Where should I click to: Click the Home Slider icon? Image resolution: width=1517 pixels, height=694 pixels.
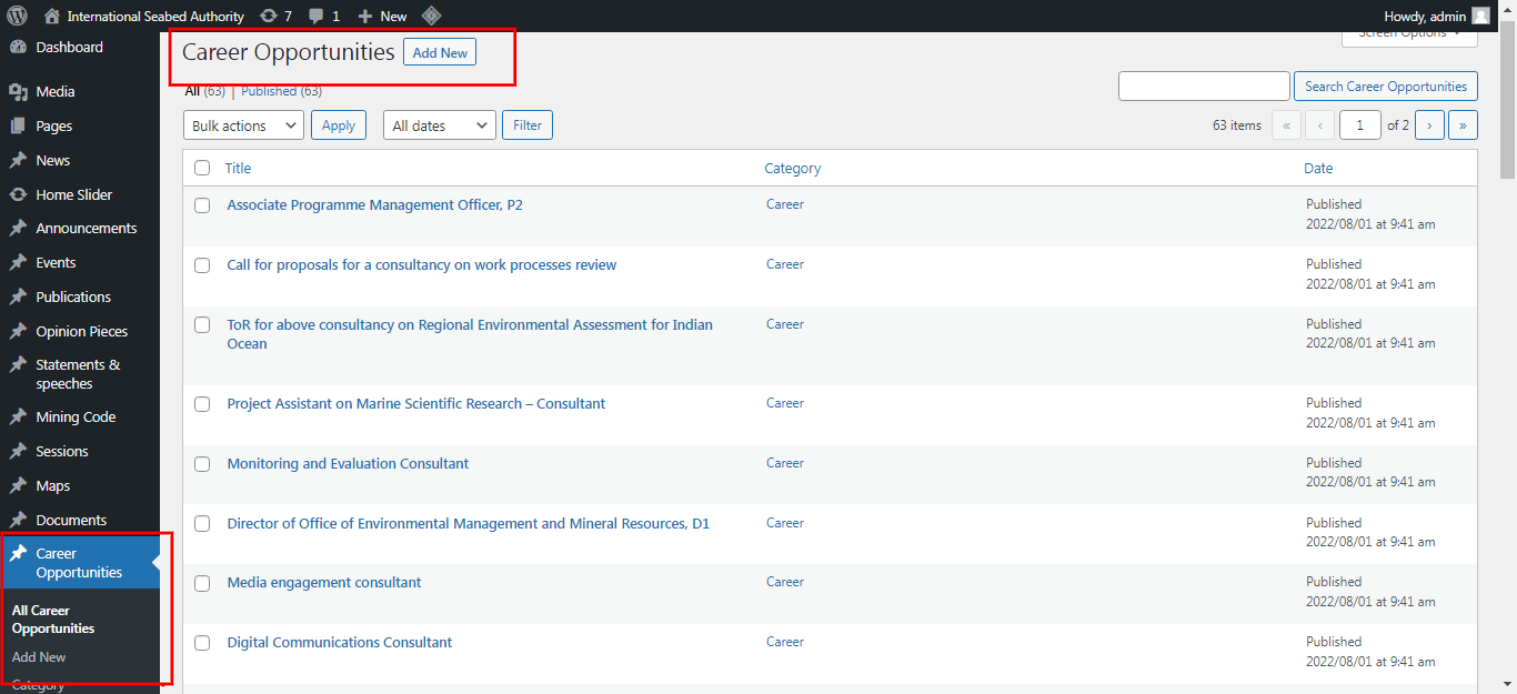[x=18, y=195]
